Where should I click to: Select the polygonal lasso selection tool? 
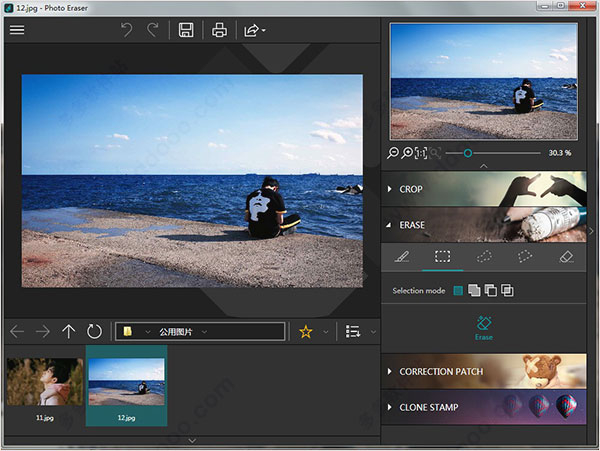tap(525, 257)
